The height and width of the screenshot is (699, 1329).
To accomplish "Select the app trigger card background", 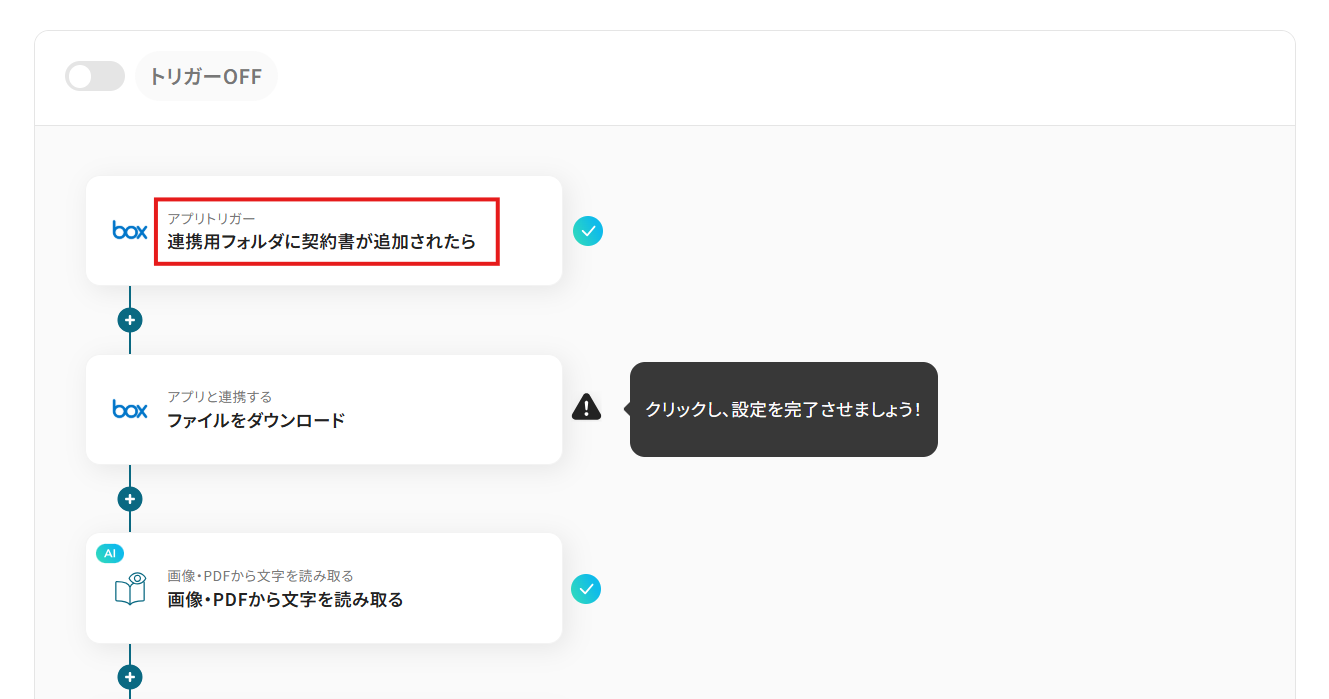I will coord(324,231).
